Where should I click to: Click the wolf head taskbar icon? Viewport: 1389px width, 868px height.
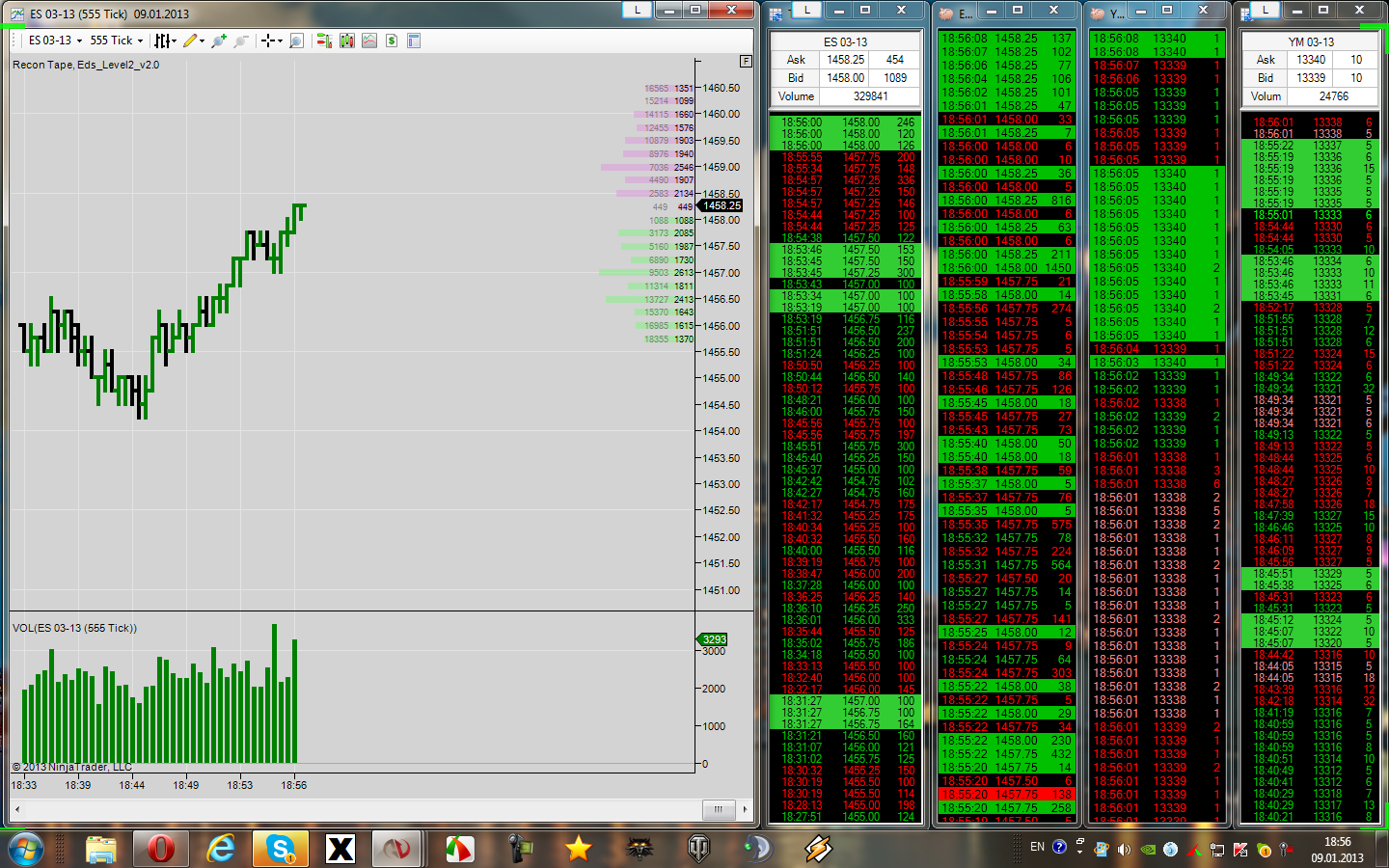coord(639,849)
